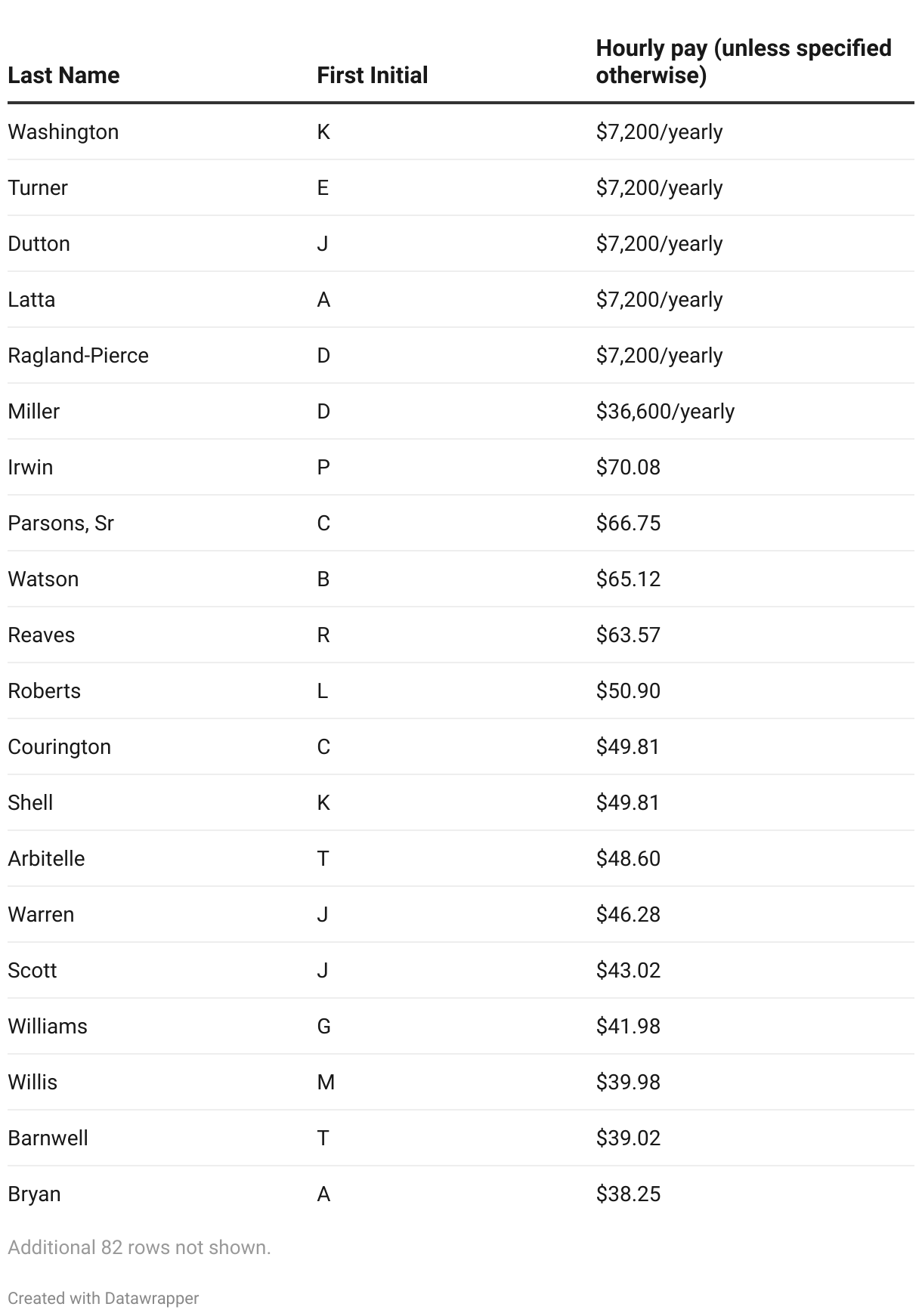Select the Turner last name cell
922x1316 pixels.
point(38,188)
